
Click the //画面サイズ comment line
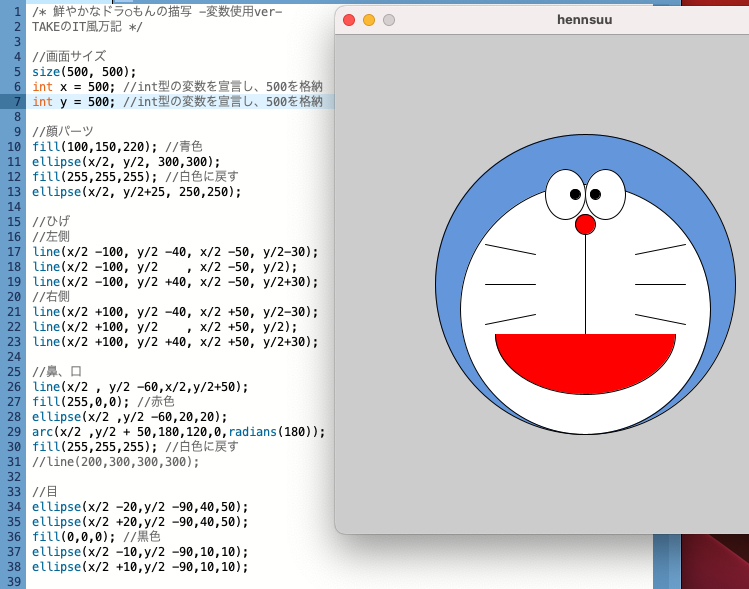click(69, 57)
